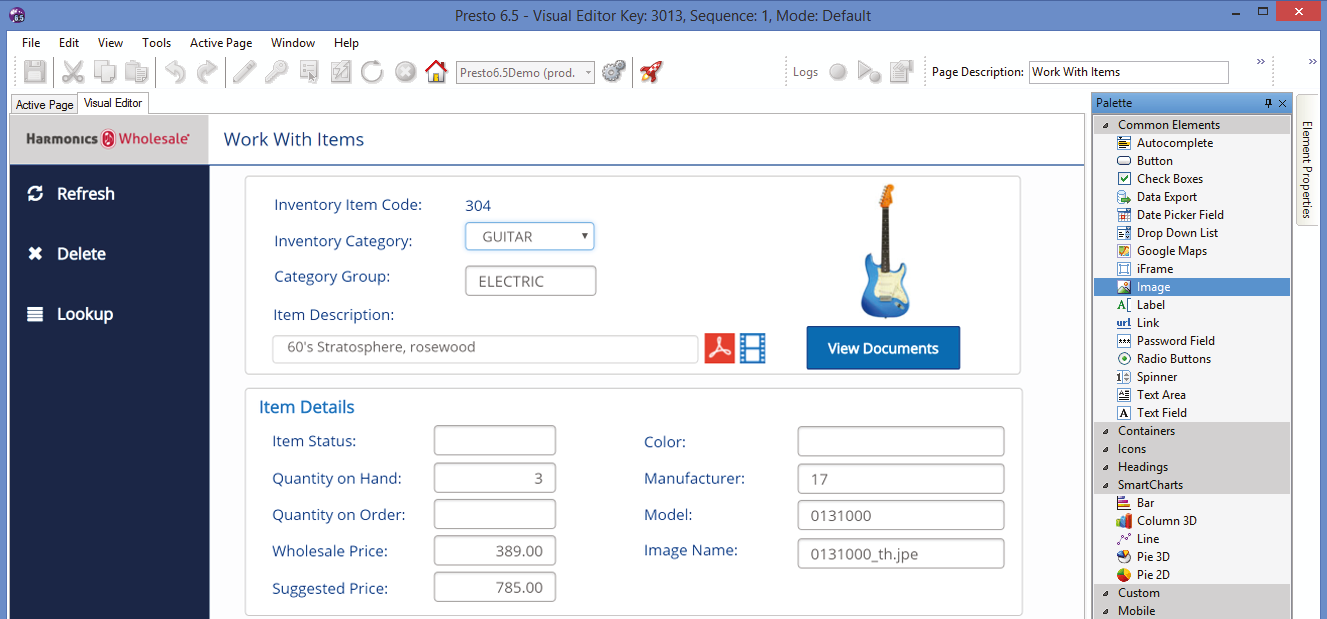Viewport: 1327px width, 619px height.
Task: Open the Edit menu
Action: click(69, 43)
